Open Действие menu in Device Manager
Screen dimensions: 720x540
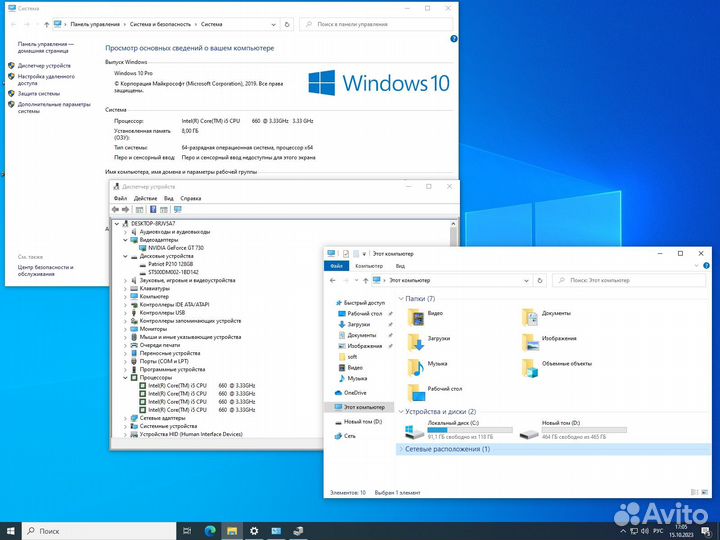coord(145,198)
